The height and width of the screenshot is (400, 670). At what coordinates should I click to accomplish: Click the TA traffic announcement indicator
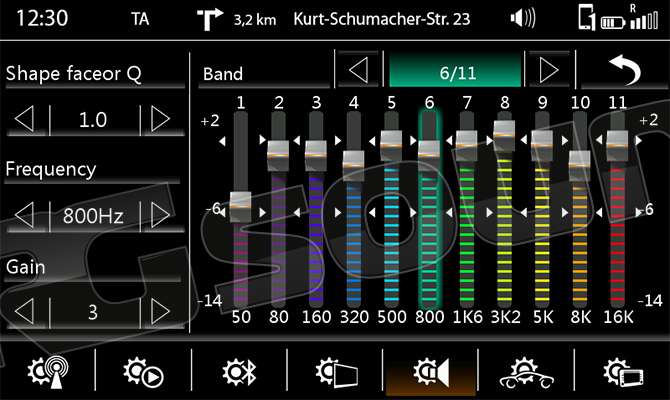pyautogui.click(x=140, y=19)
